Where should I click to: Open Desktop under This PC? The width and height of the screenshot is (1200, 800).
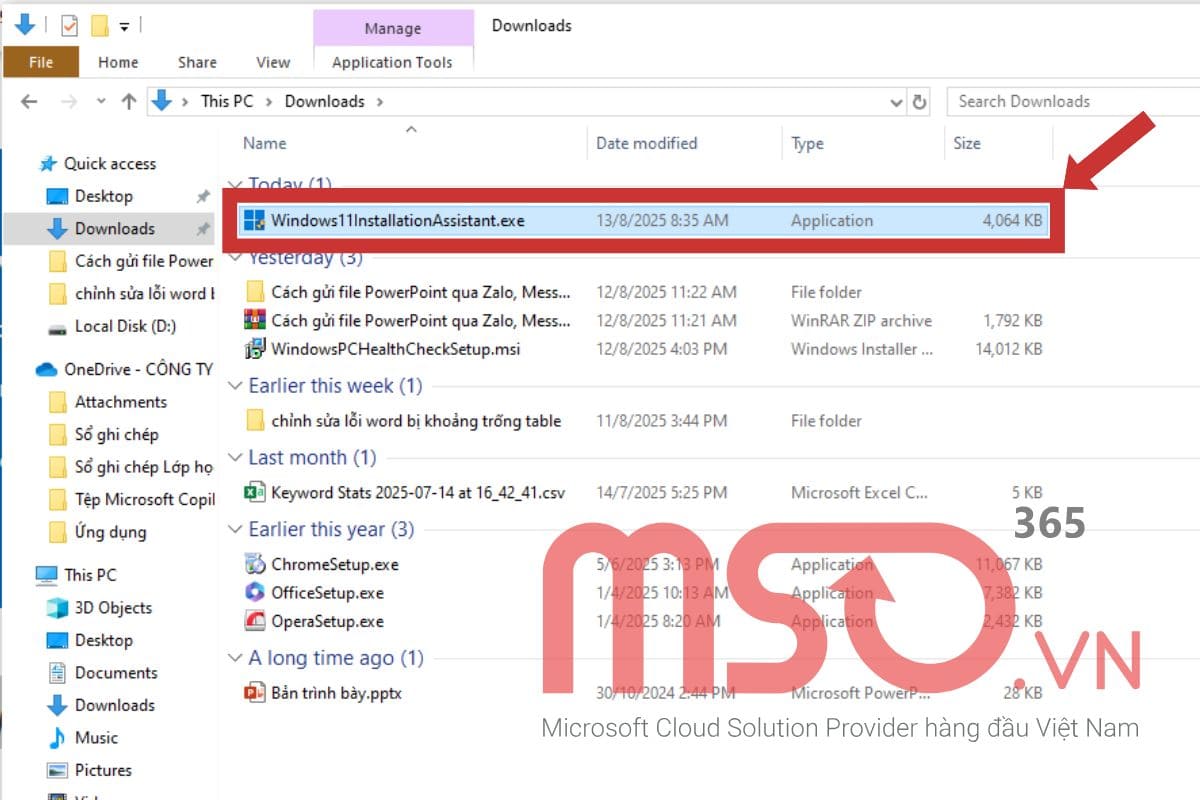(103, 640)
